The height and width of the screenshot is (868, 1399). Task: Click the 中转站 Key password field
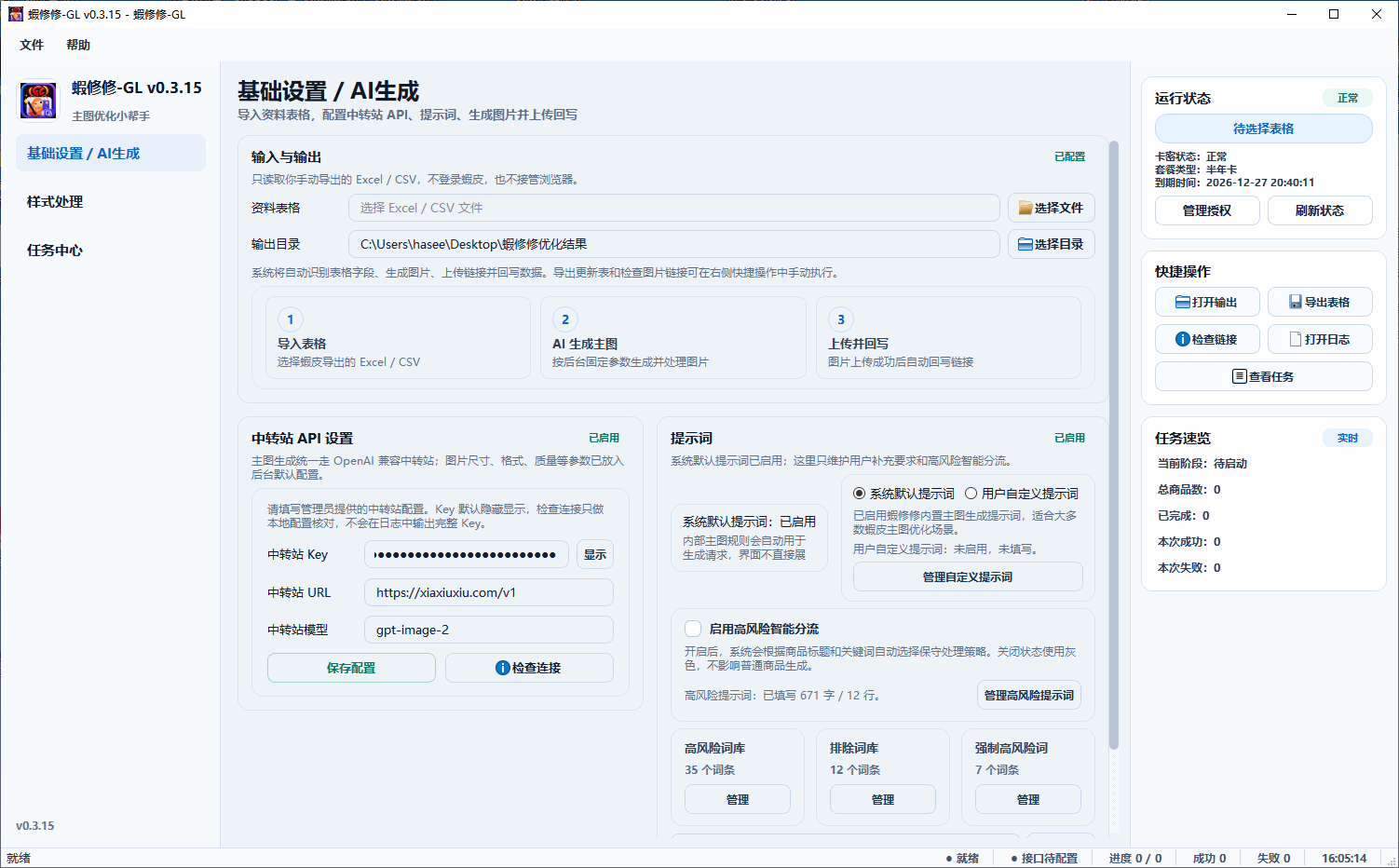coord(467,554)
